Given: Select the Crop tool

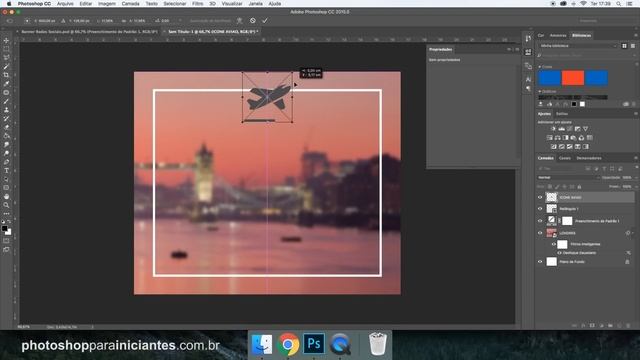Looking at the screenshot, I should point(6,75).
